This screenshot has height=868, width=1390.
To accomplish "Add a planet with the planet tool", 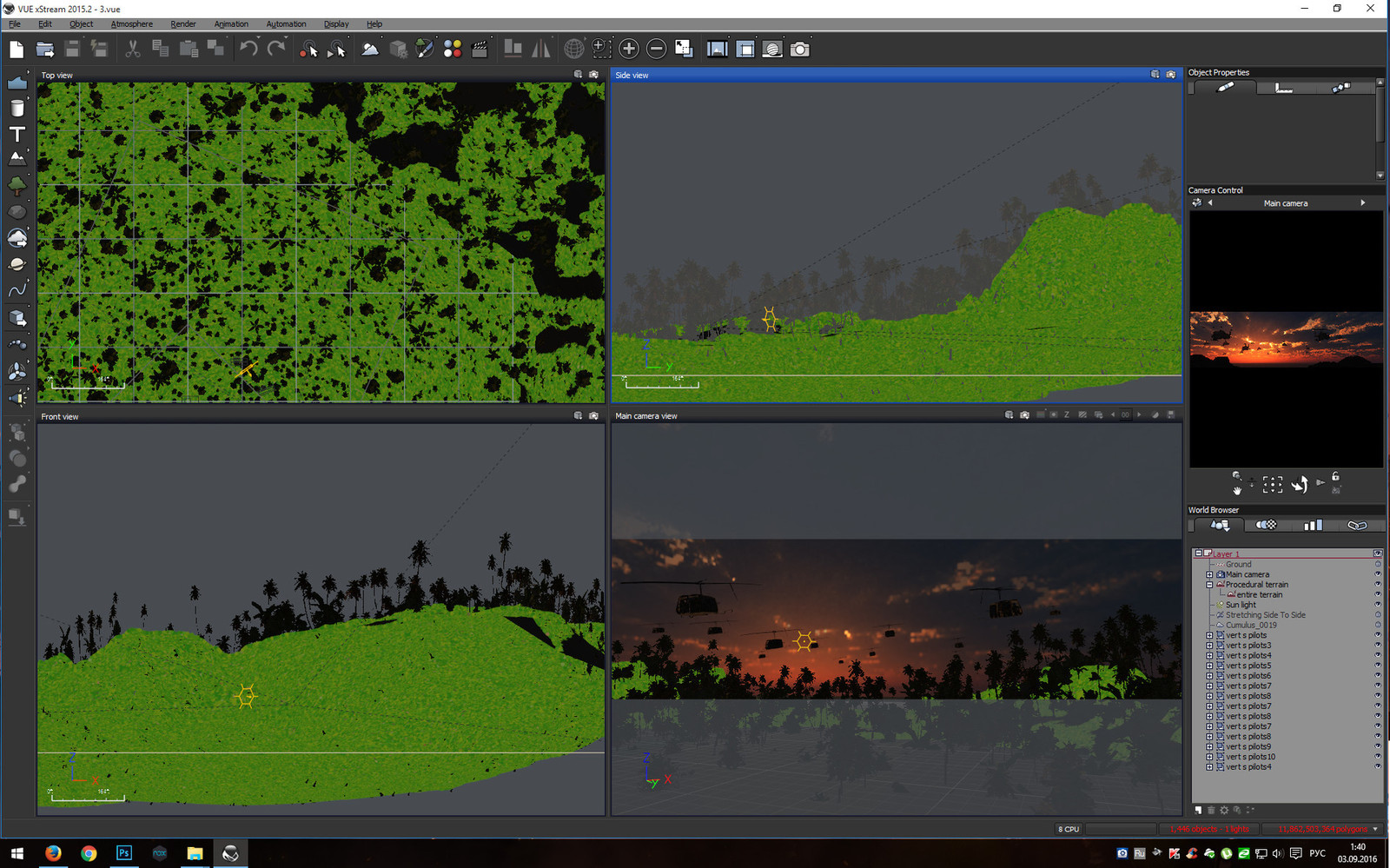I will [17, 264].
